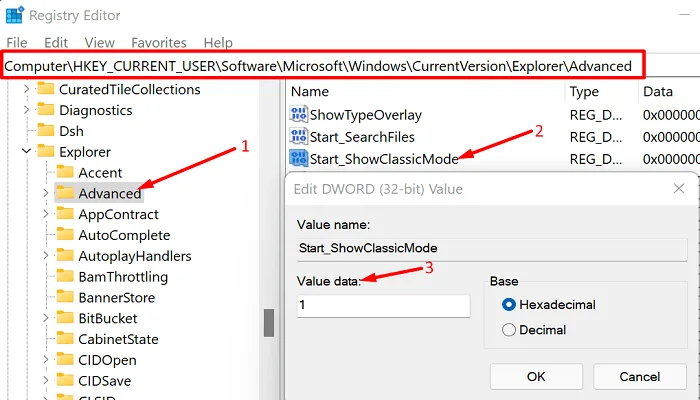
Task: Open the Edit menu
Action: point(56,42)
